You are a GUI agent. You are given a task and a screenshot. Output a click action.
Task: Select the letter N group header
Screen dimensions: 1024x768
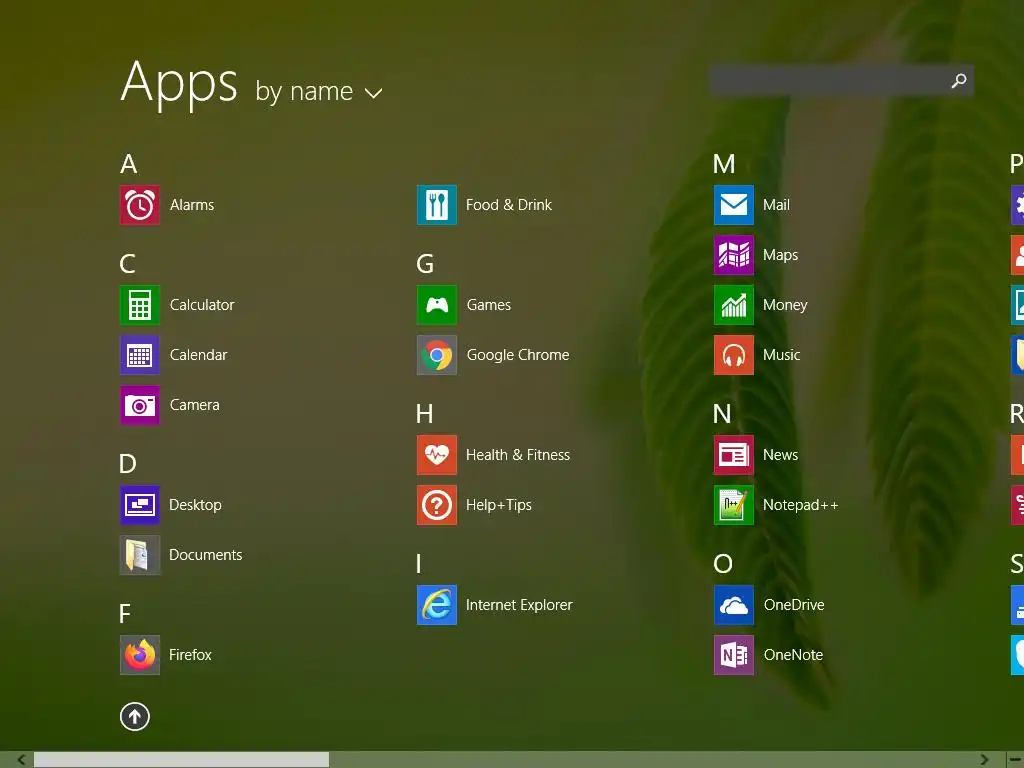(722, 414)
